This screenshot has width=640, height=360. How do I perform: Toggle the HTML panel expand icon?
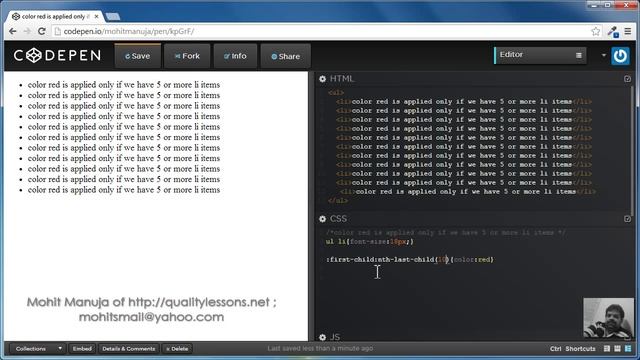(x=627, y=79)
